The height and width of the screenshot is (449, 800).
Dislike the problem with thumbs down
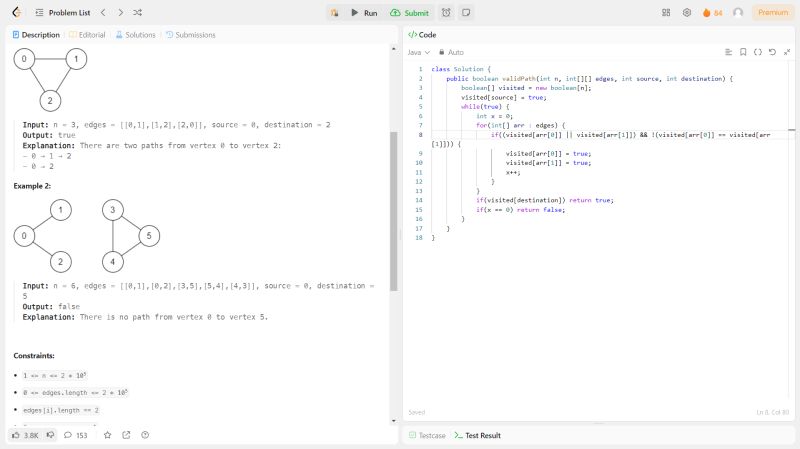(x=50, y=435)
